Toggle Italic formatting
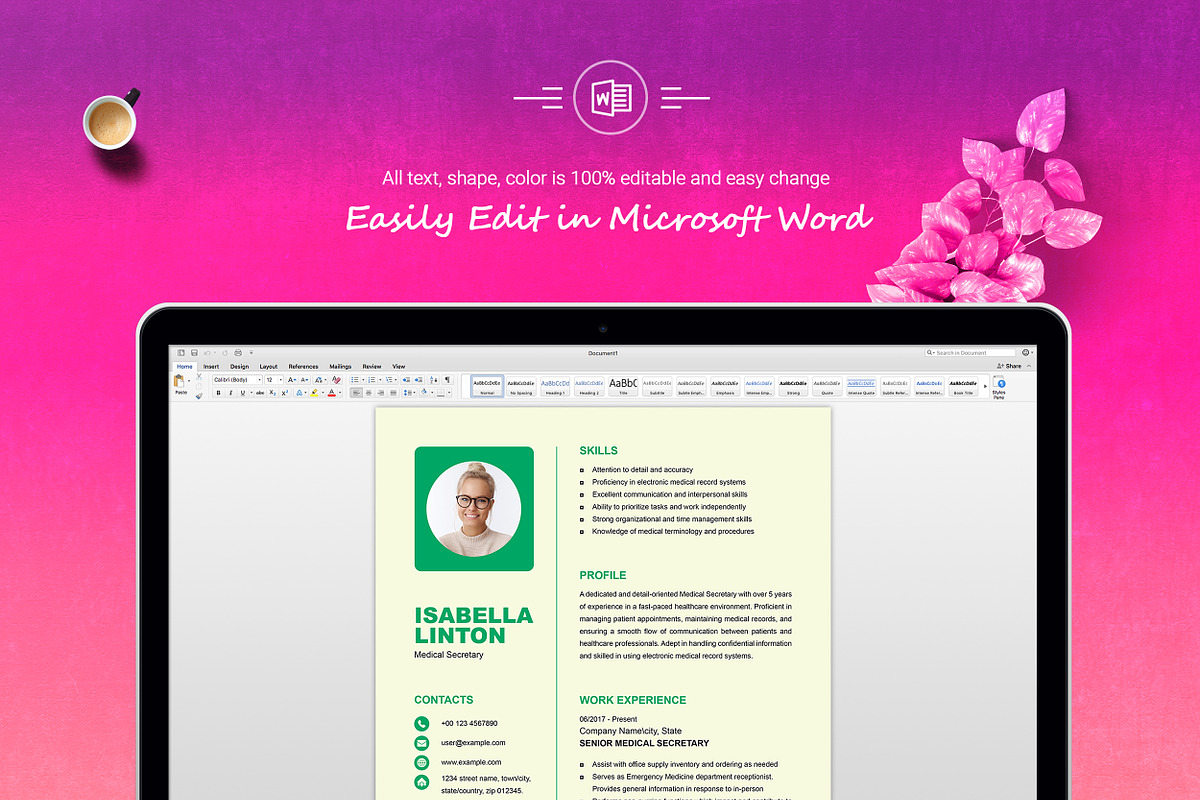 (x=231, y=393)
